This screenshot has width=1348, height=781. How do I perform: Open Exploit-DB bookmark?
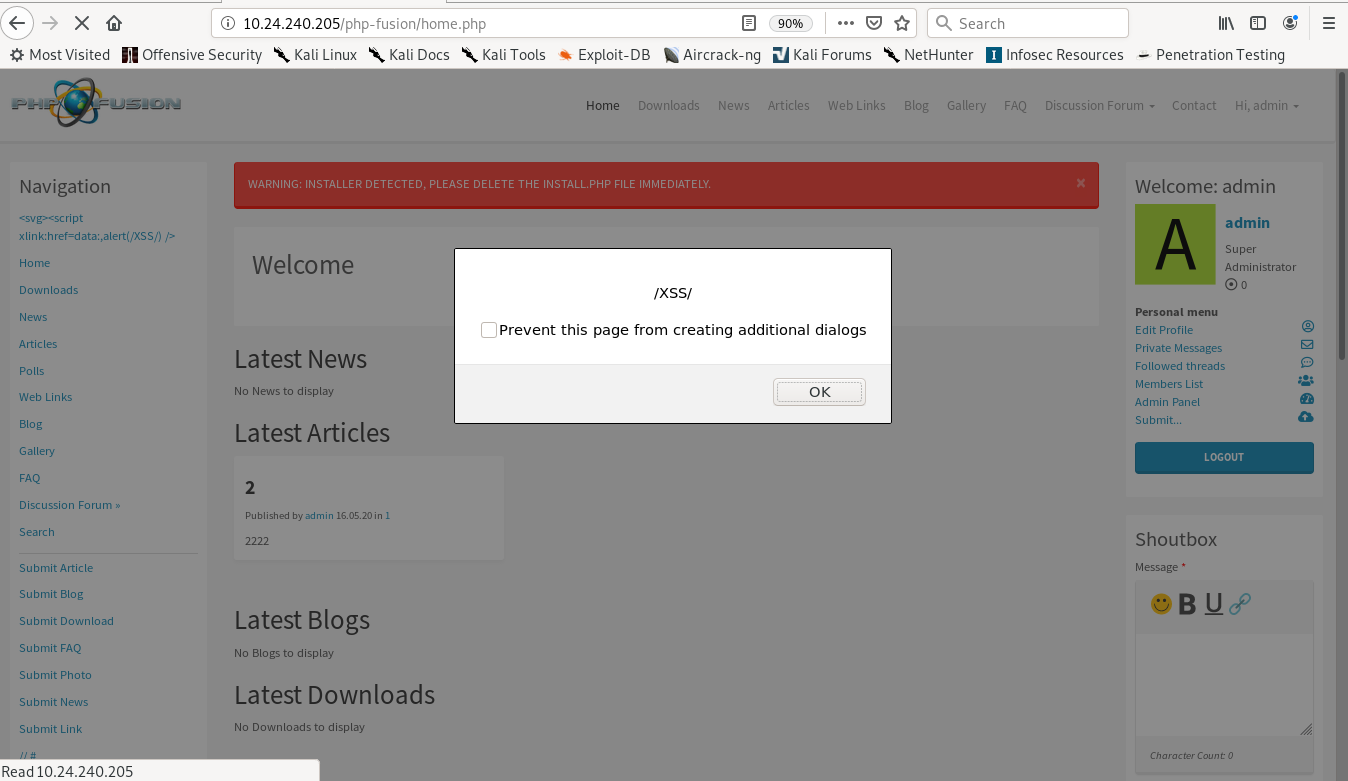604,55
